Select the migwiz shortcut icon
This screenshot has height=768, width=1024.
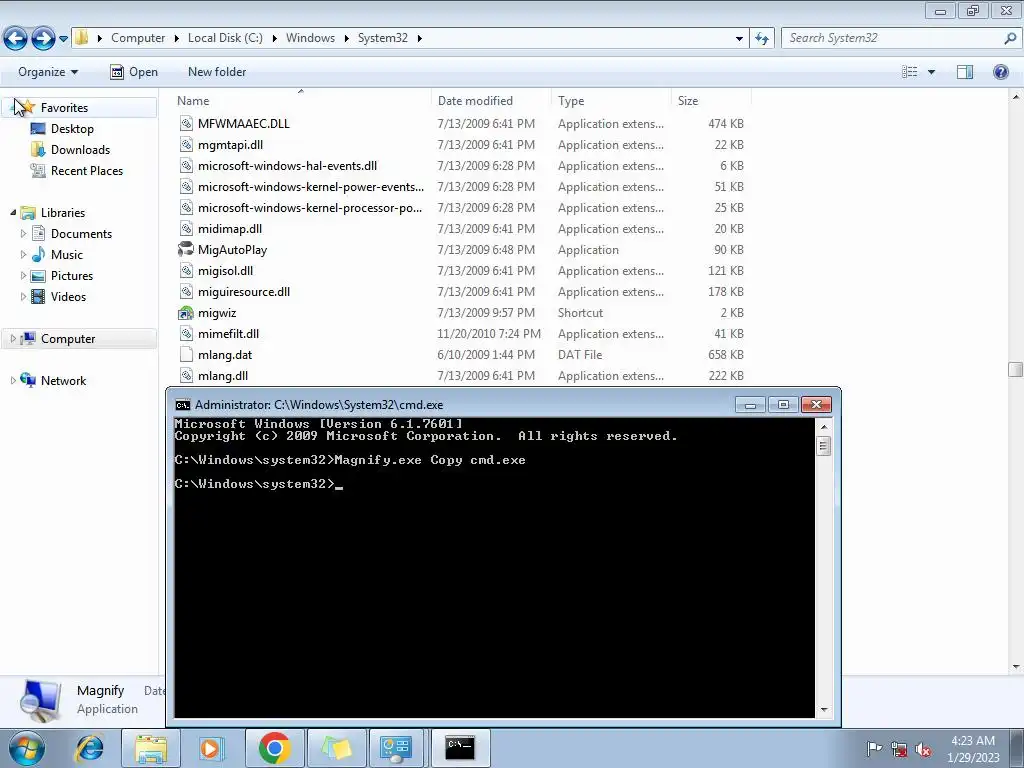[186, 313]
